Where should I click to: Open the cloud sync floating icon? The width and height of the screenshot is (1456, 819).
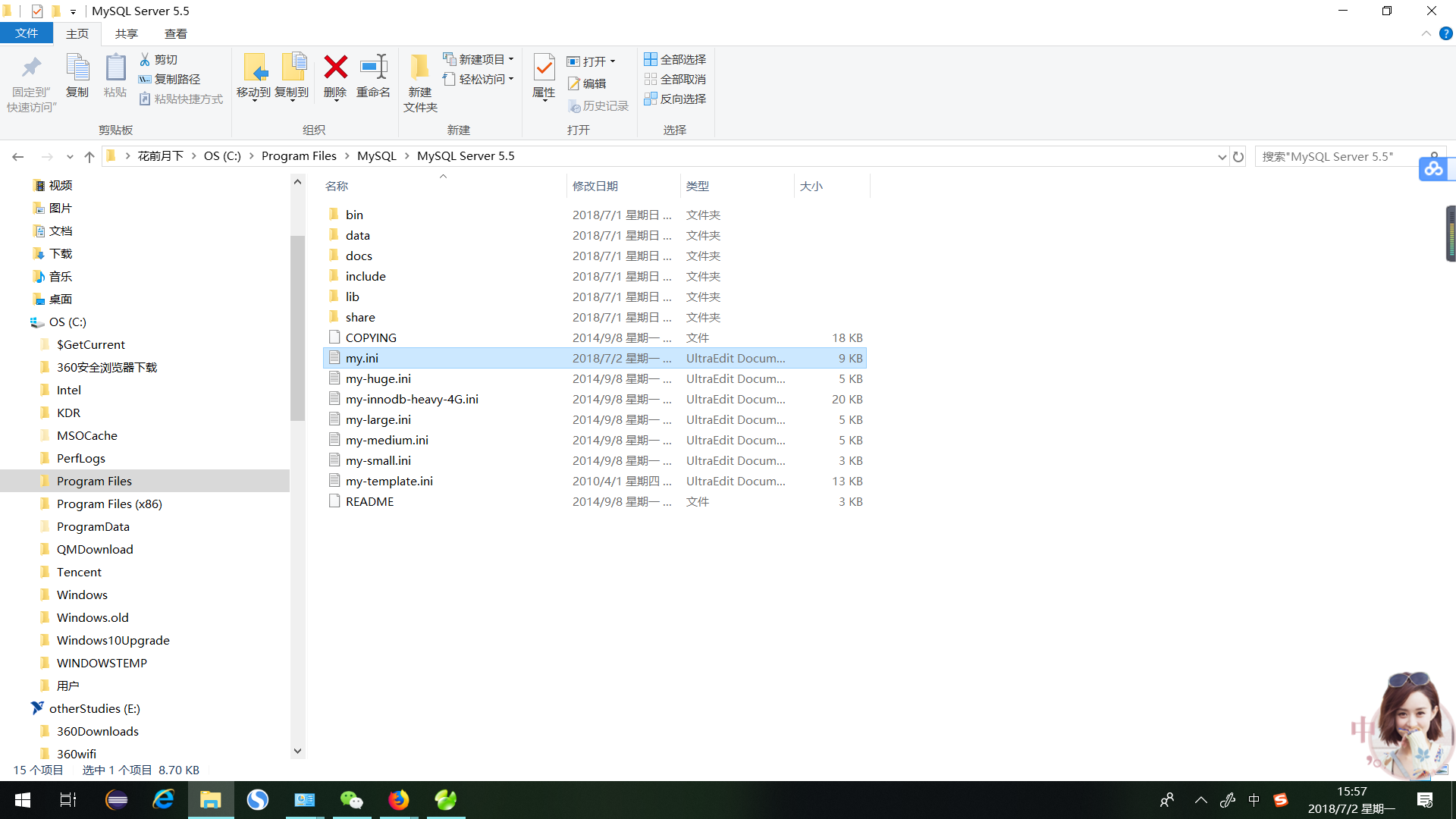click(x=1434, y=168)
